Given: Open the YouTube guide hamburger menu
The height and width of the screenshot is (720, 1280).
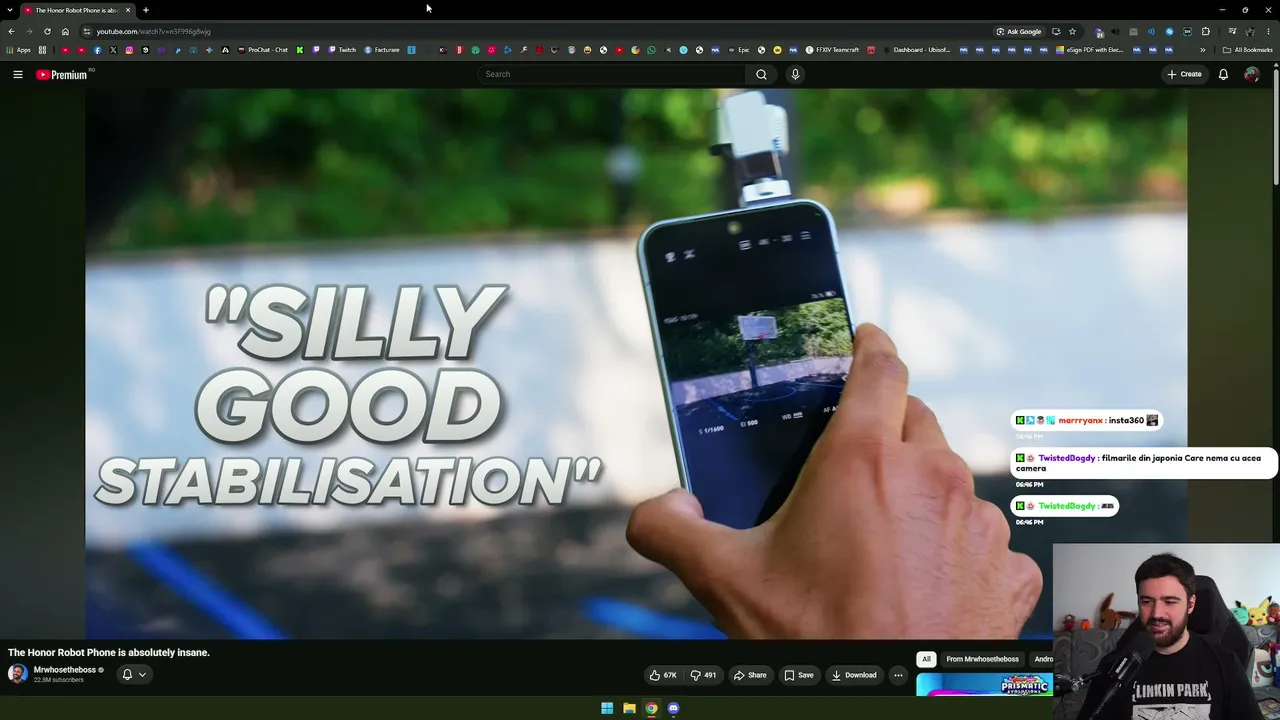Looking at the screenshot, I should click(18, 74).
